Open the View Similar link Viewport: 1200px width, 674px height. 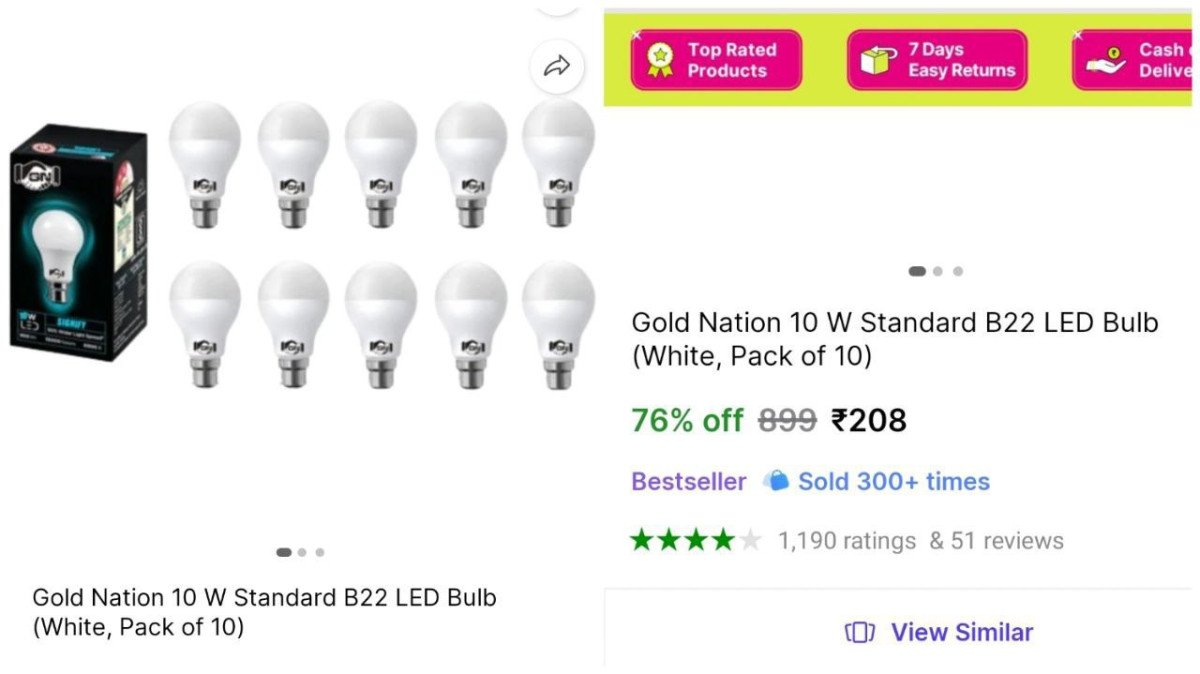click(961, 632)
